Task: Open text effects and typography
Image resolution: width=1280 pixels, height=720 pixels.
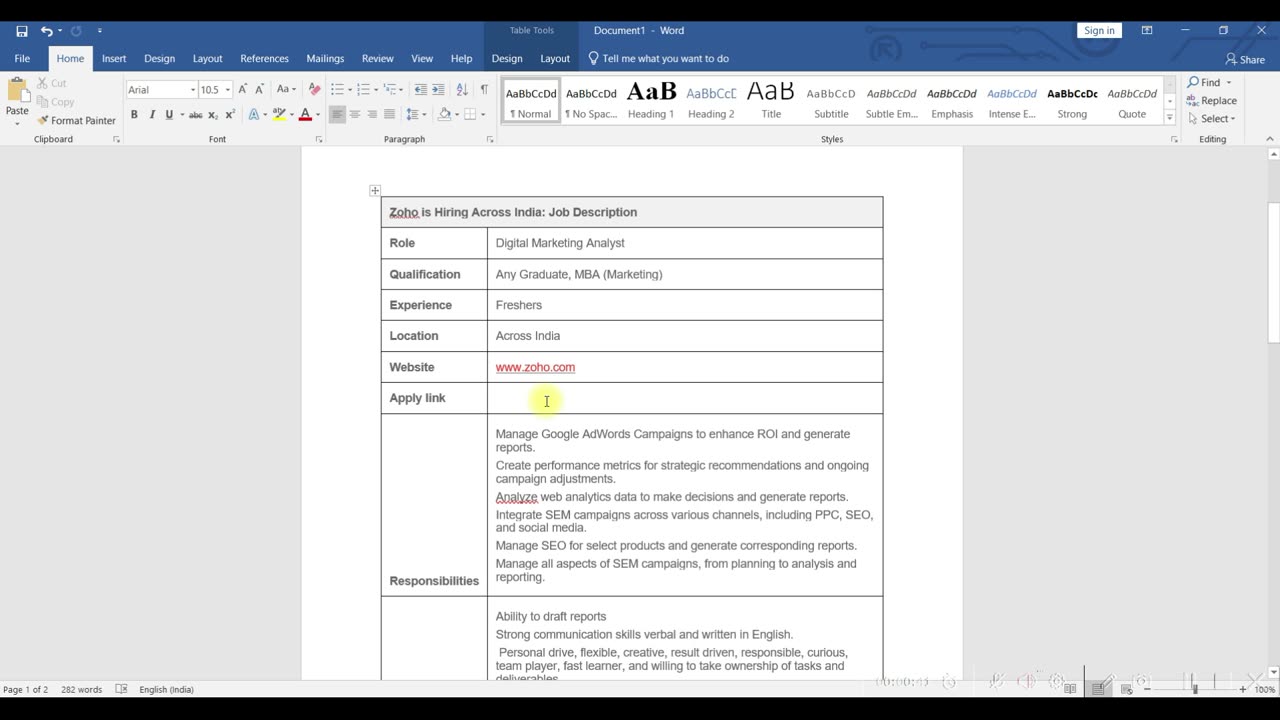Action: (254, 115)
